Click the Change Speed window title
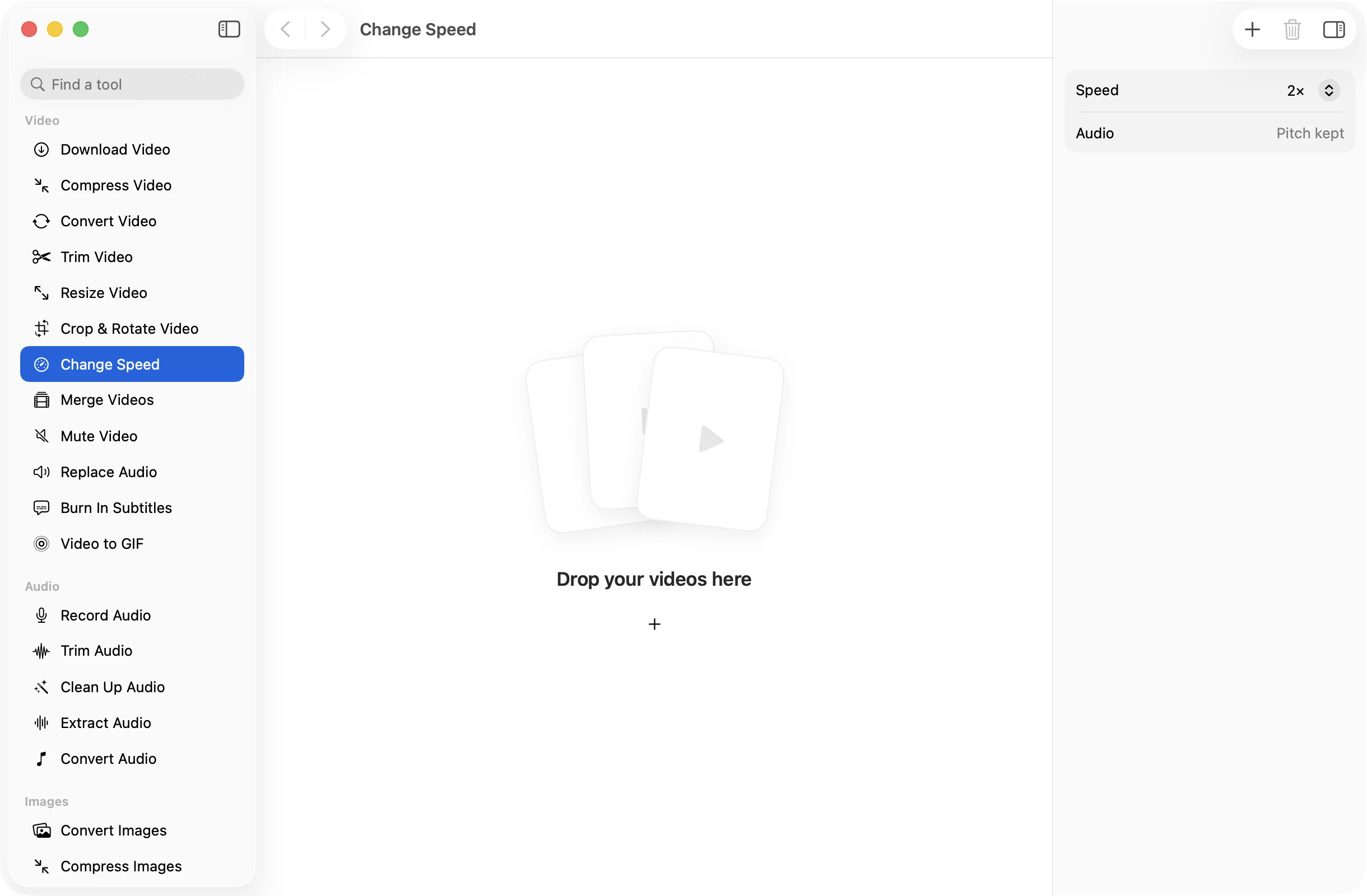This screenshot has width=1367, height=896. point(417,29)
